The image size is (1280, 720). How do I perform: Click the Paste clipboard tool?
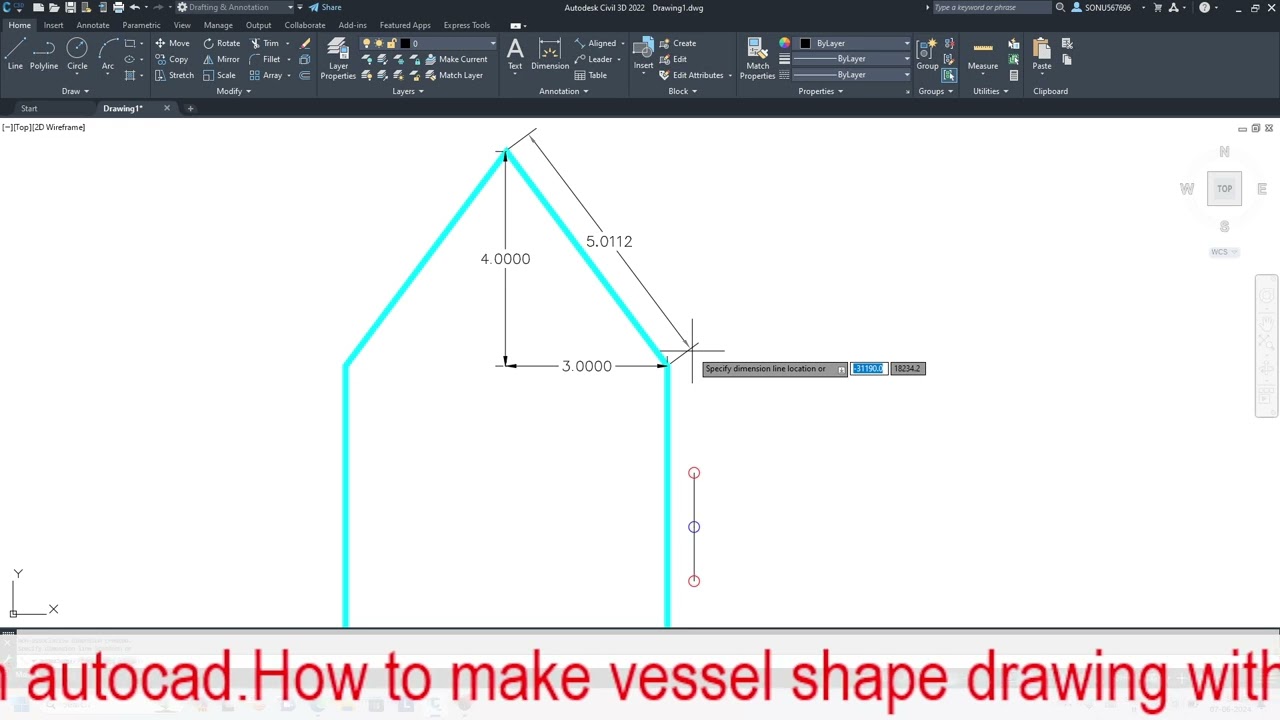[1042, 54]
